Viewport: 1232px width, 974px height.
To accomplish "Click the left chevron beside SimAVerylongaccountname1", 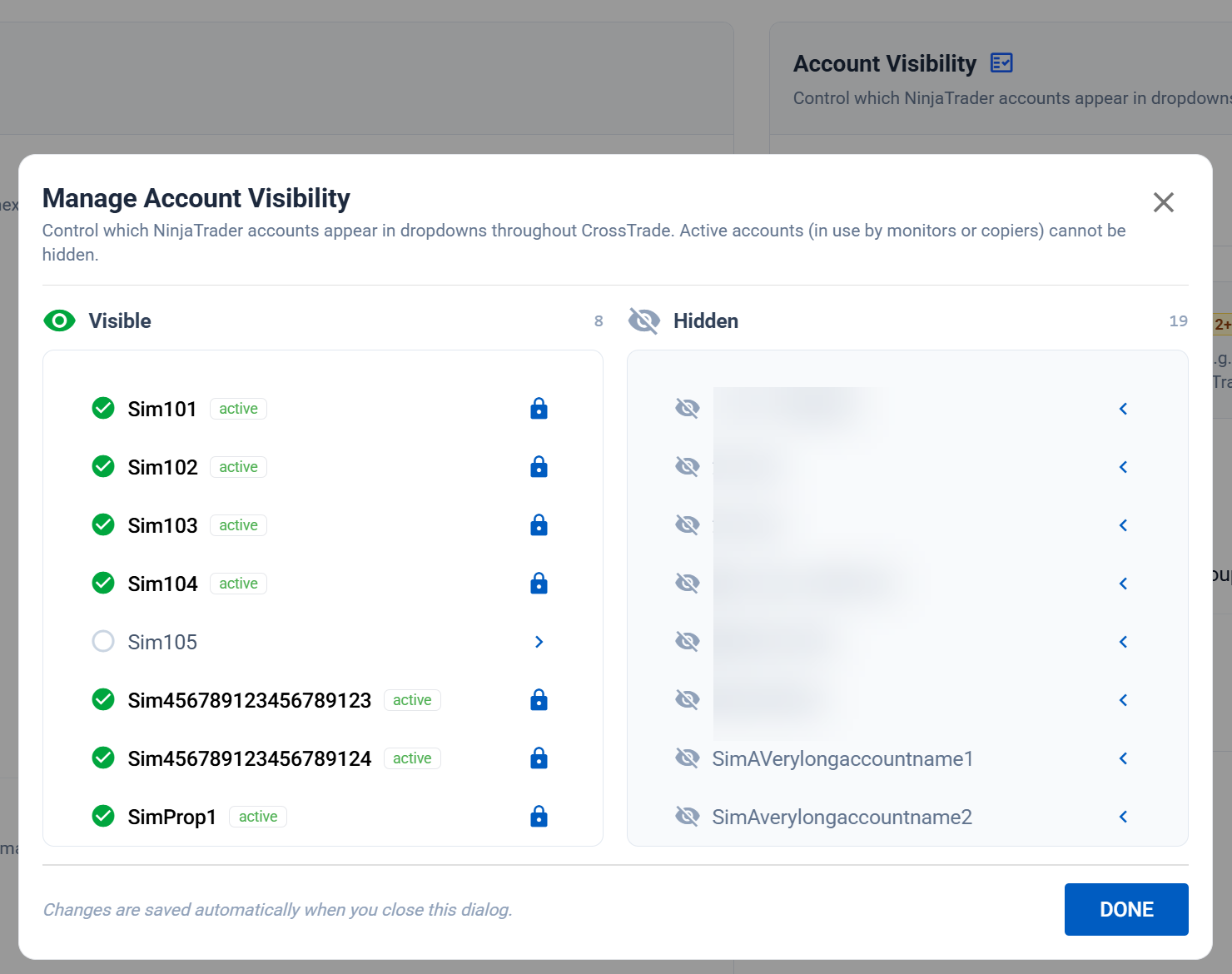I will click(1123, 758).
